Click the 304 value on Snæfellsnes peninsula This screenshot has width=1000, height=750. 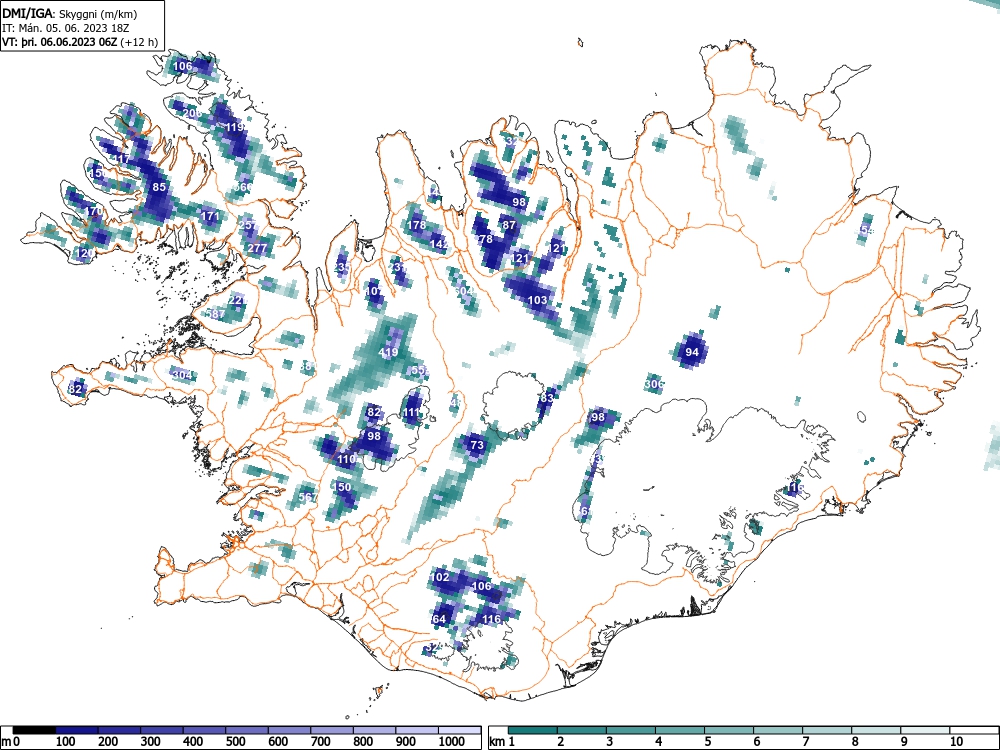point(182,375)
